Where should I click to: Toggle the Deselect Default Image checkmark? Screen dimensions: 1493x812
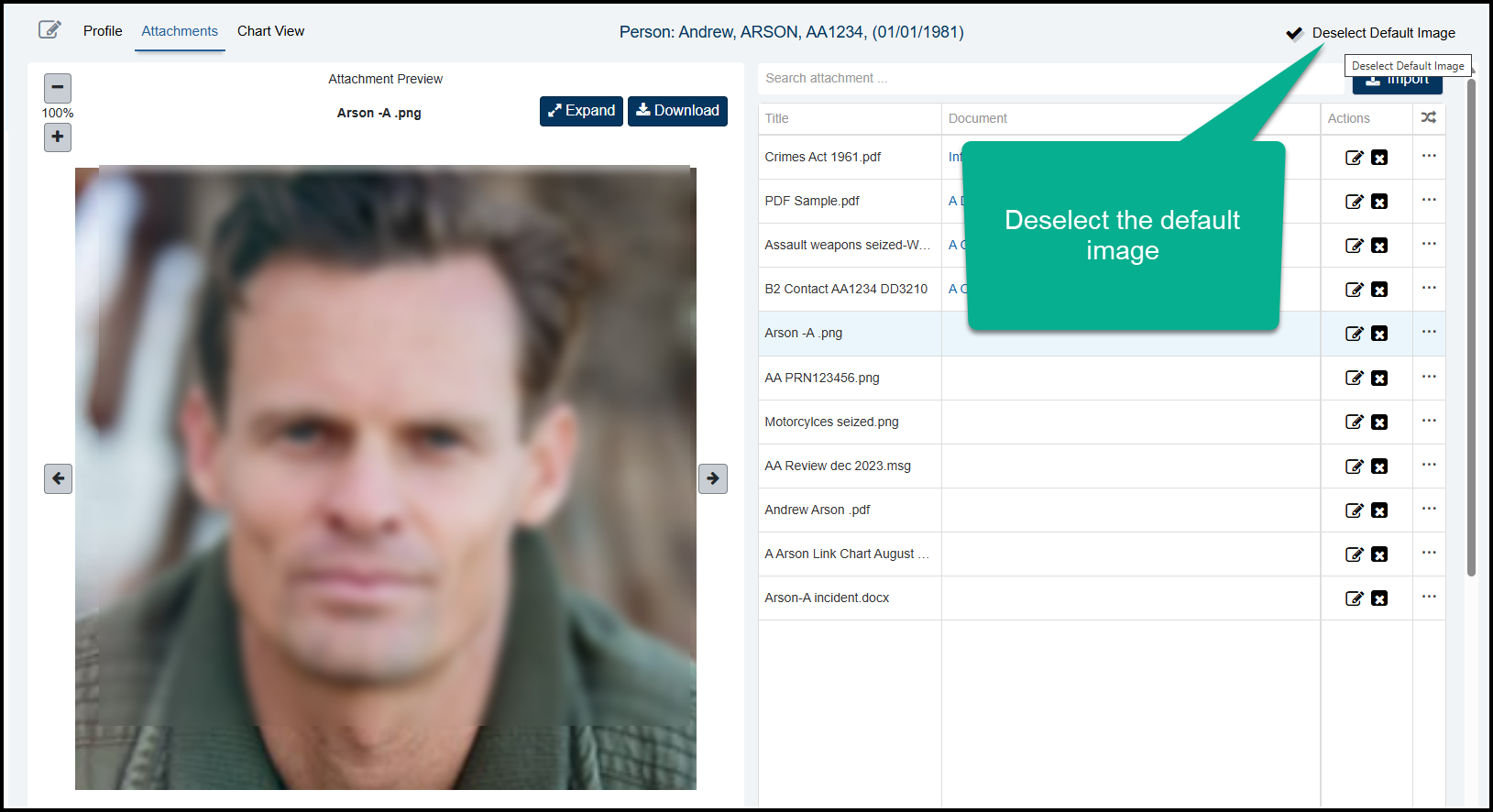pos(1294,34)
